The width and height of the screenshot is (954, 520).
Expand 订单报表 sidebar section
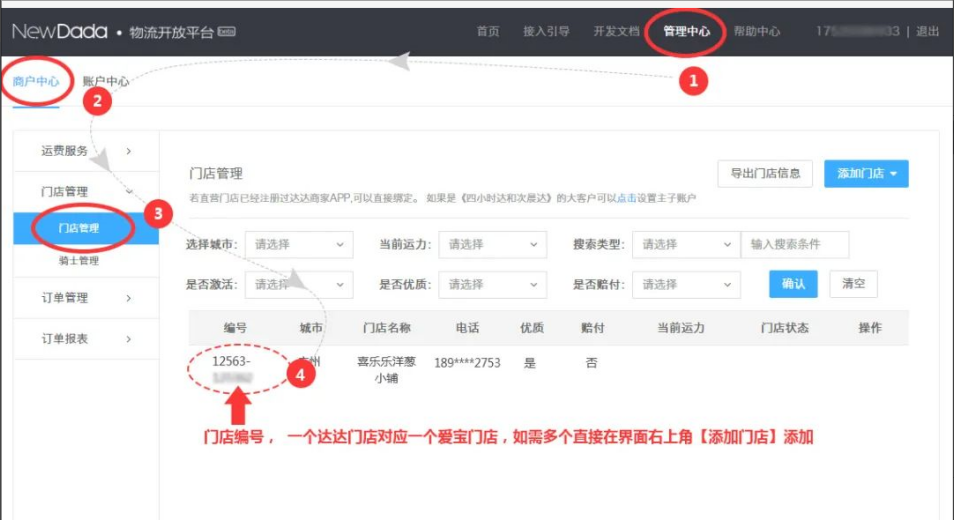pos(85,339)
